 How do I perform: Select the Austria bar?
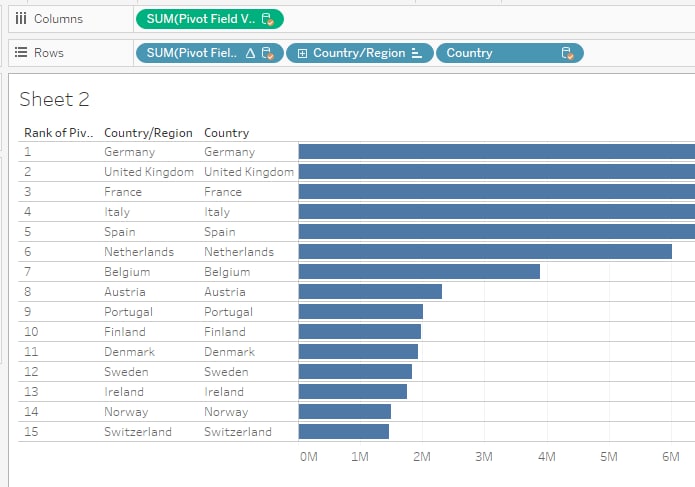(370, 292)
